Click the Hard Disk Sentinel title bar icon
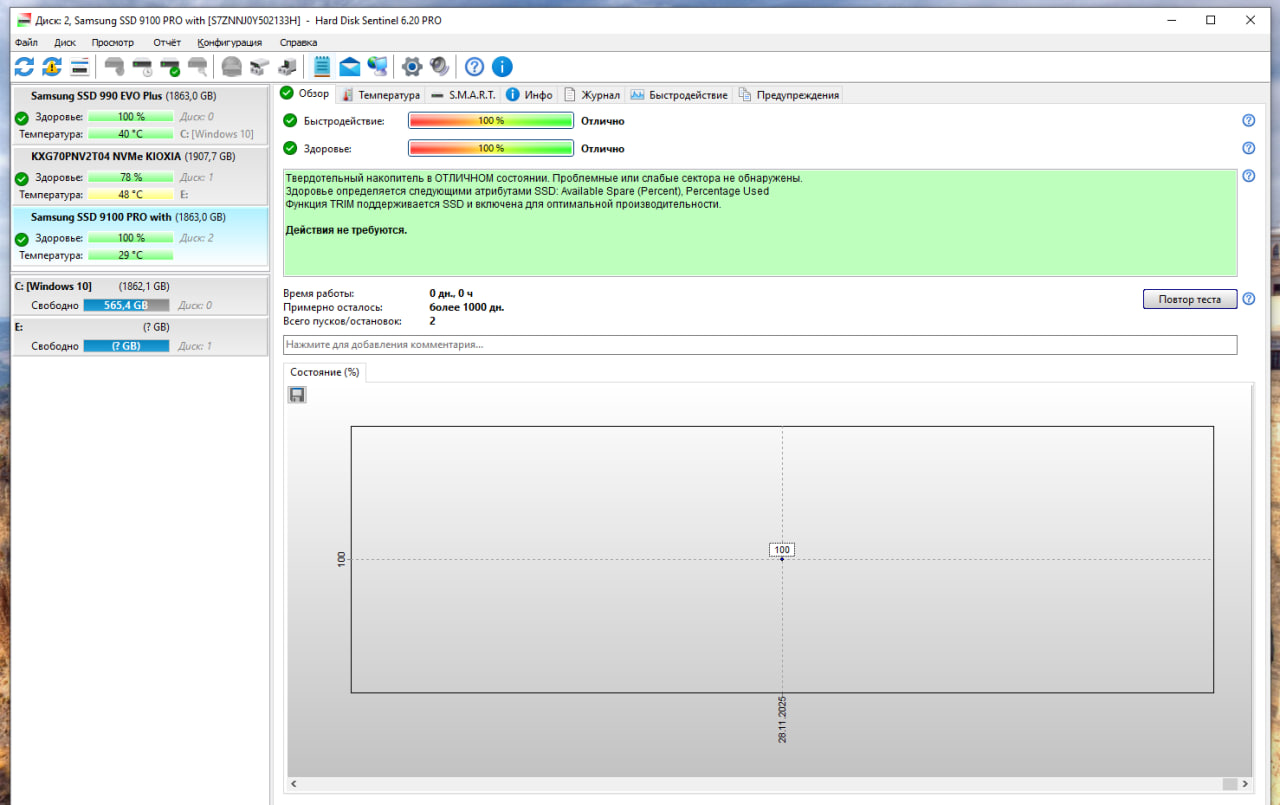 point(23,20)
